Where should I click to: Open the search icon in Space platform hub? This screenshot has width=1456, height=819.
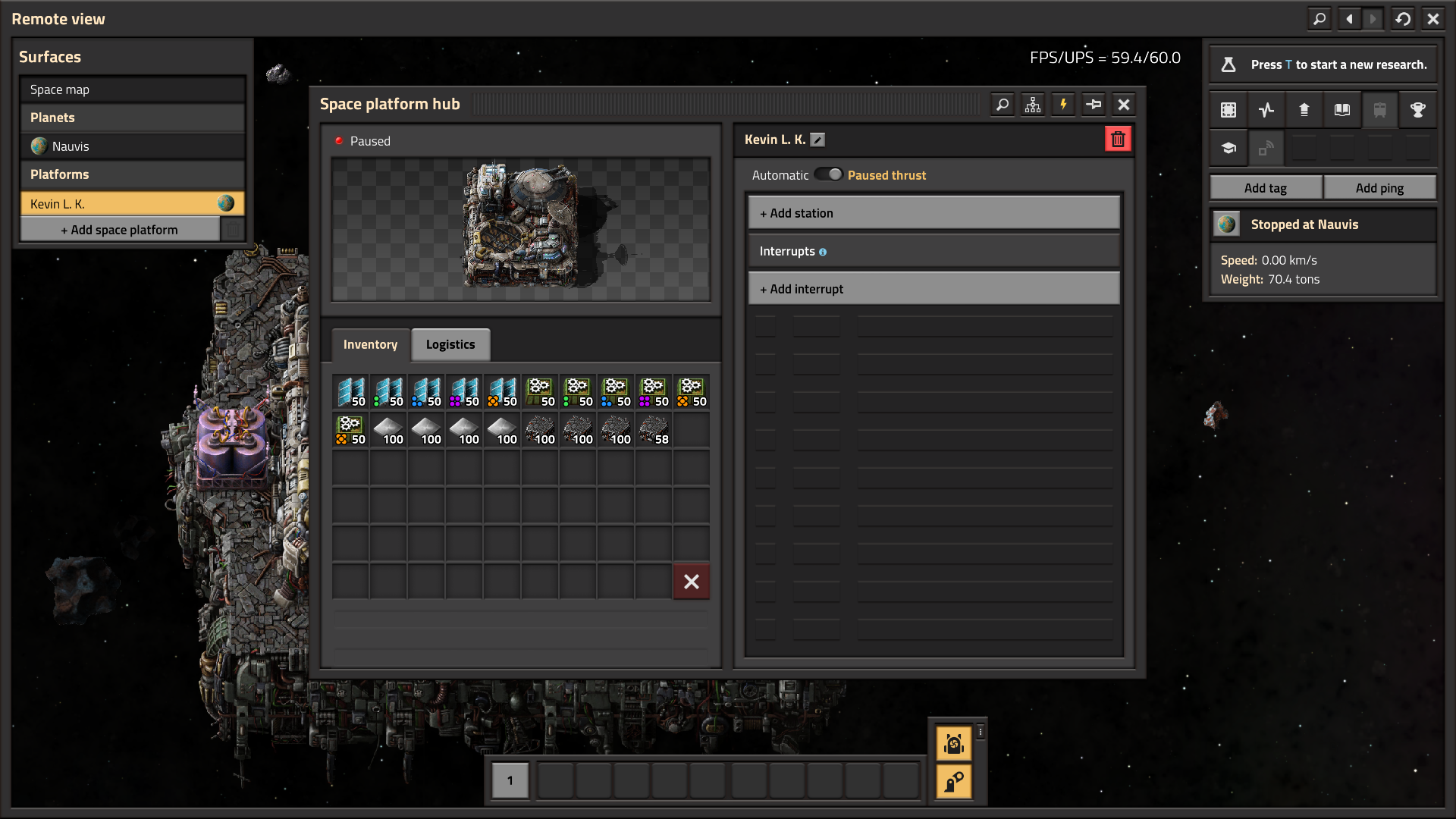click(1003, 105)
